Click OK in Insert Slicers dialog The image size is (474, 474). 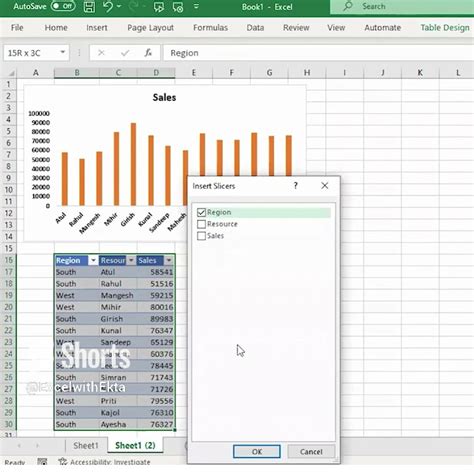coord(257,452)
